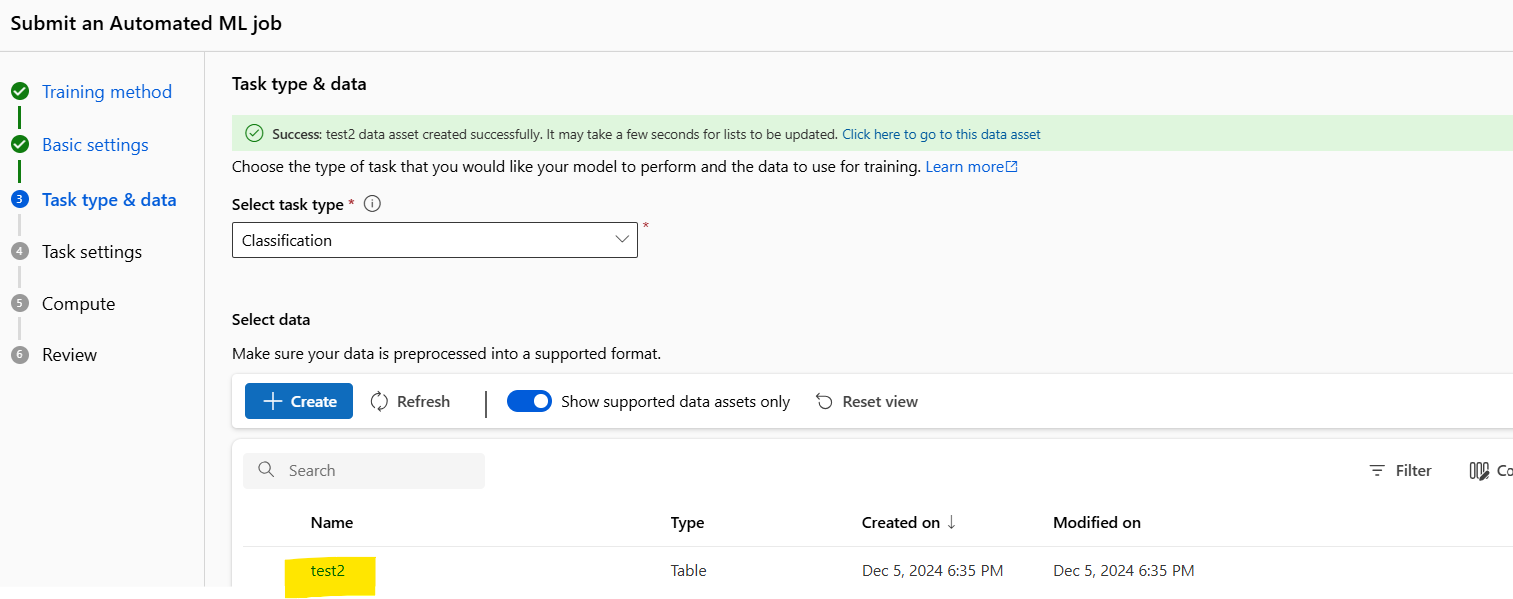Click the Refresh icon to reload data assets
Screen dimensions: 1513x599
379,401
